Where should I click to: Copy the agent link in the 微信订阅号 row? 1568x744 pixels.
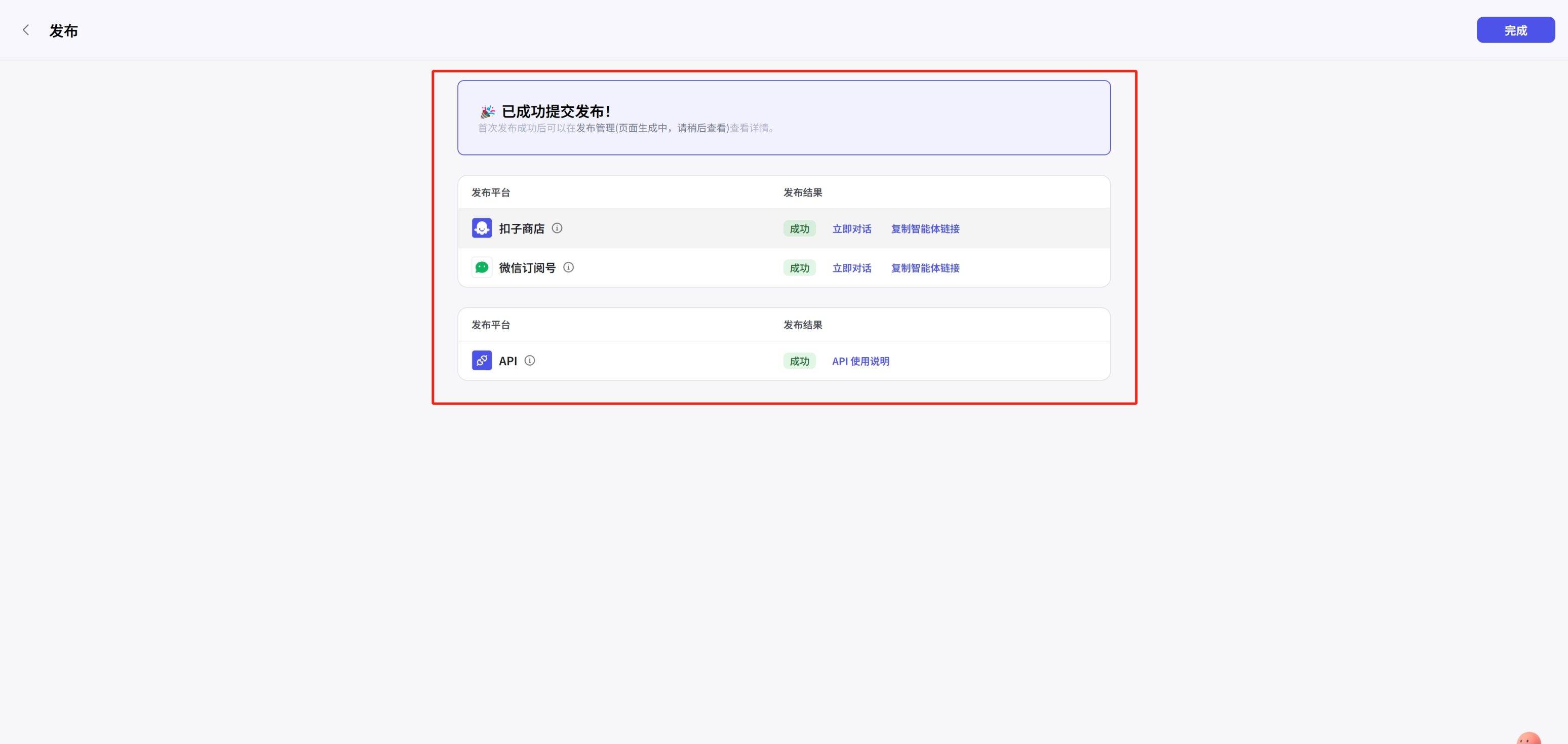point(925,268)
